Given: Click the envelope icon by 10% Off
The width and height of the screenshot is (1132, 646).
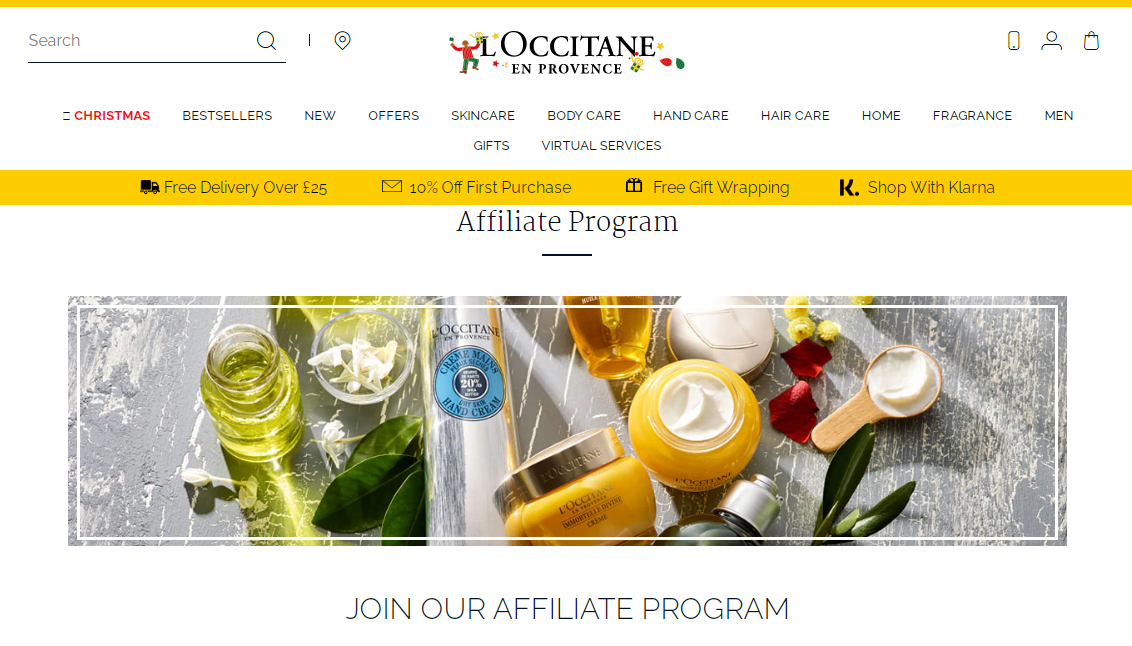Looking at the screenshot, I should (391, 186).
